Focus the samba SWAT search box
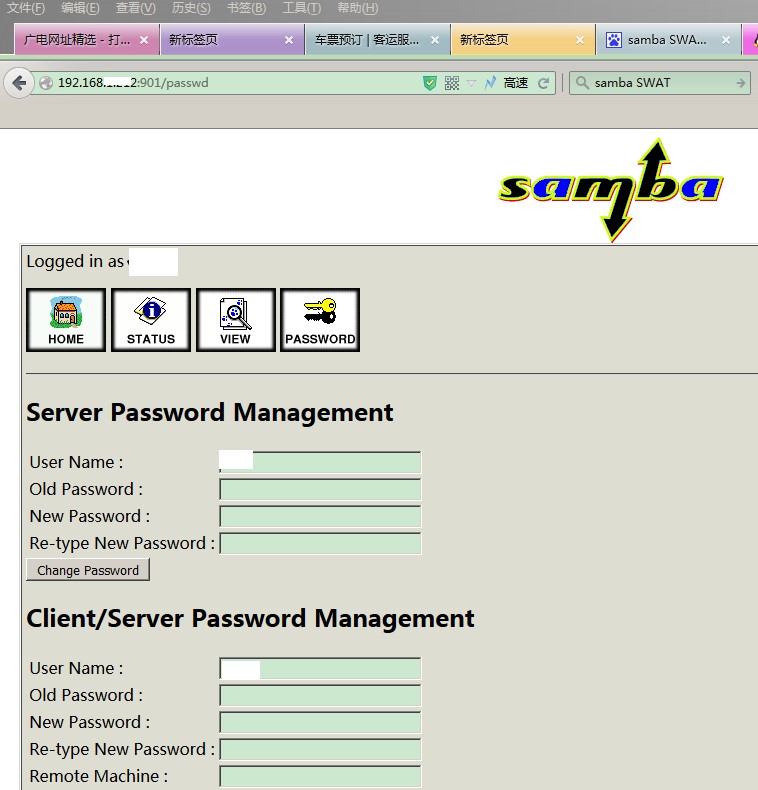The width and height of the screenshot is (758, 790). pos(660,83)
